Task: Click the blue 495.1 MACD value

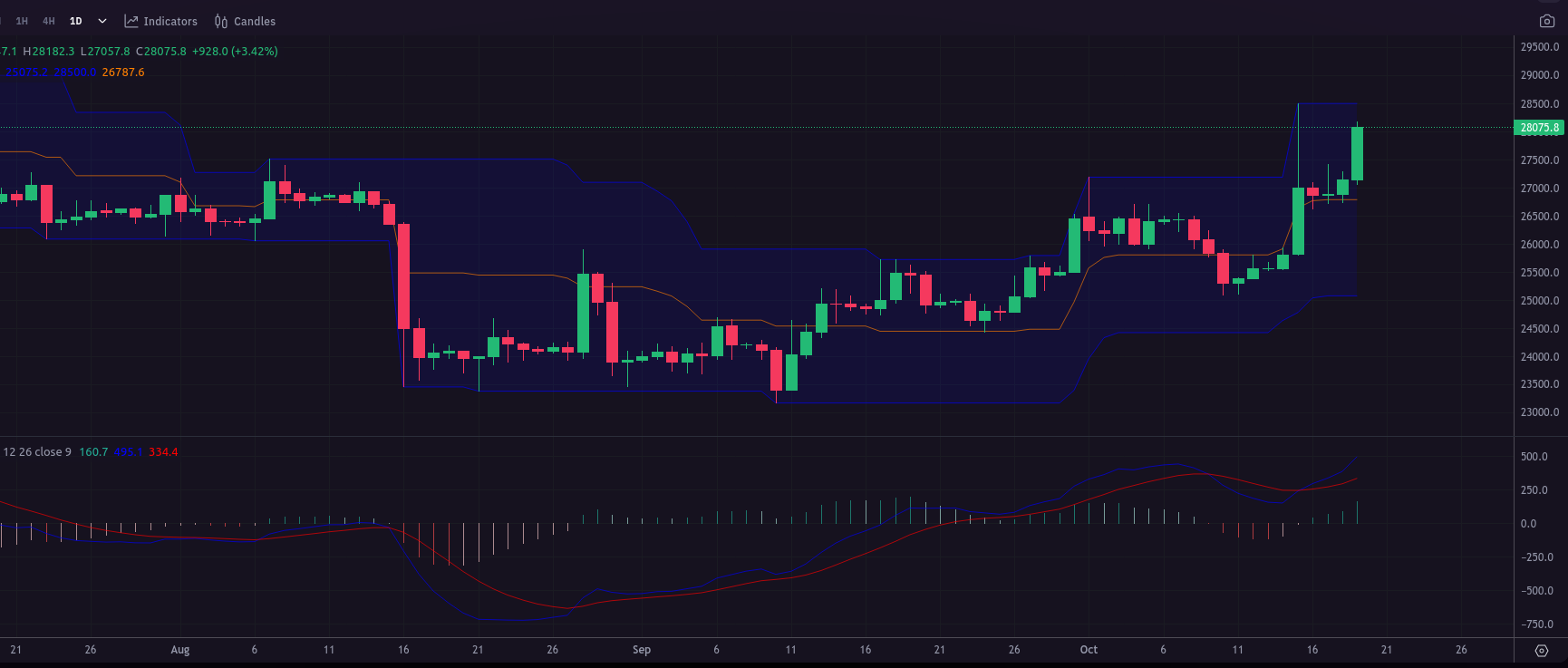Action: pyautogui.click(x=128, y=452)
